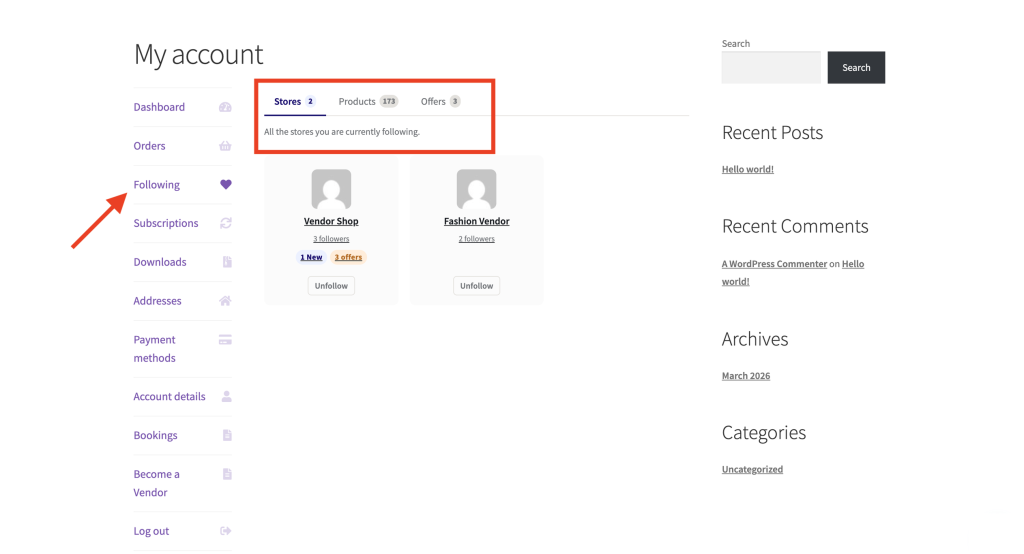Open the Bookings menu link
Image resolution: width=1024 pixels, height=554 pixels.
155,435
